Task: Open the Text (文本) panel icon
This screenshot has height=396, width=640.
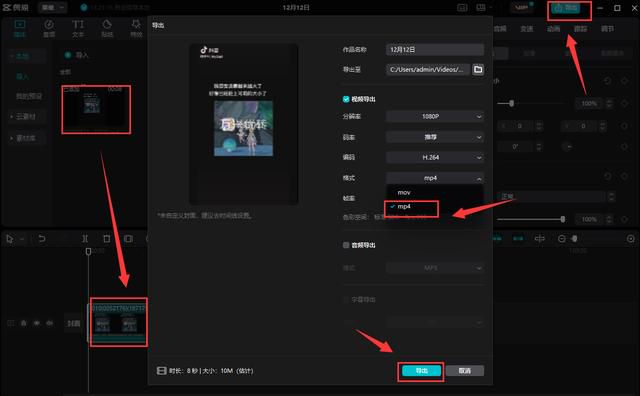Action: coord(78,28)
